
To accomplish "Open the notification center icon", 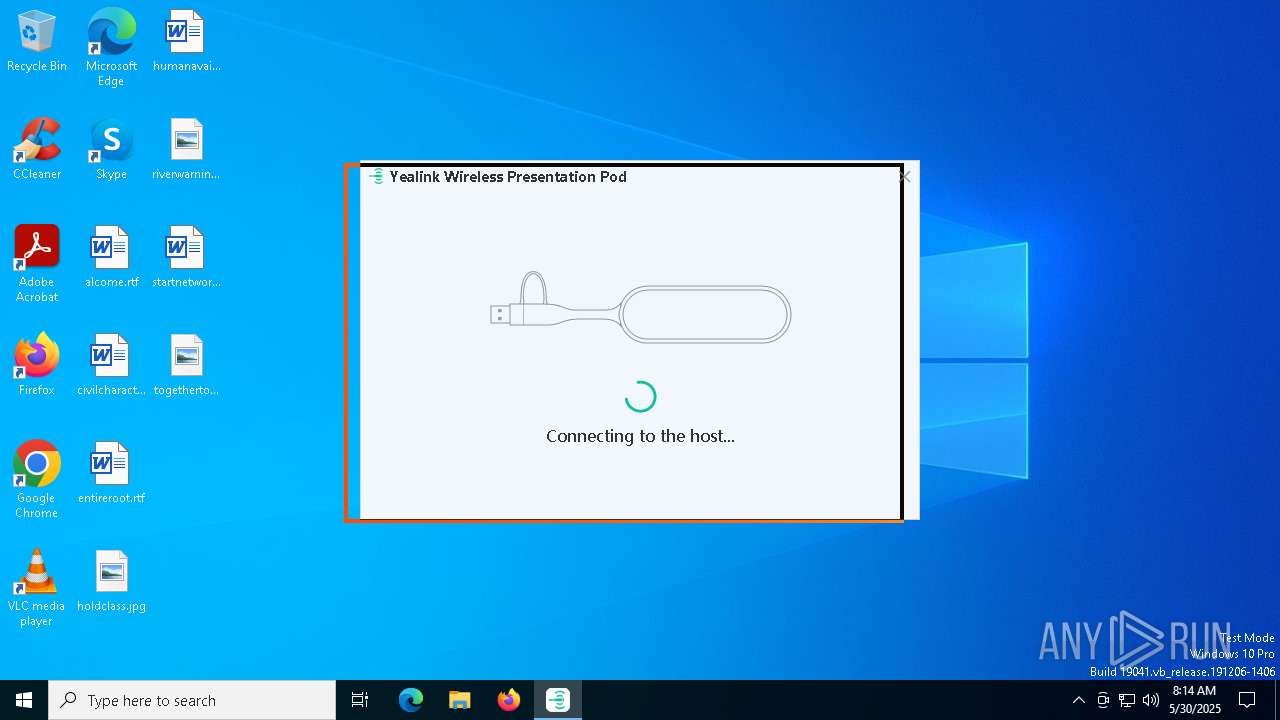I will pos(1247,700).
